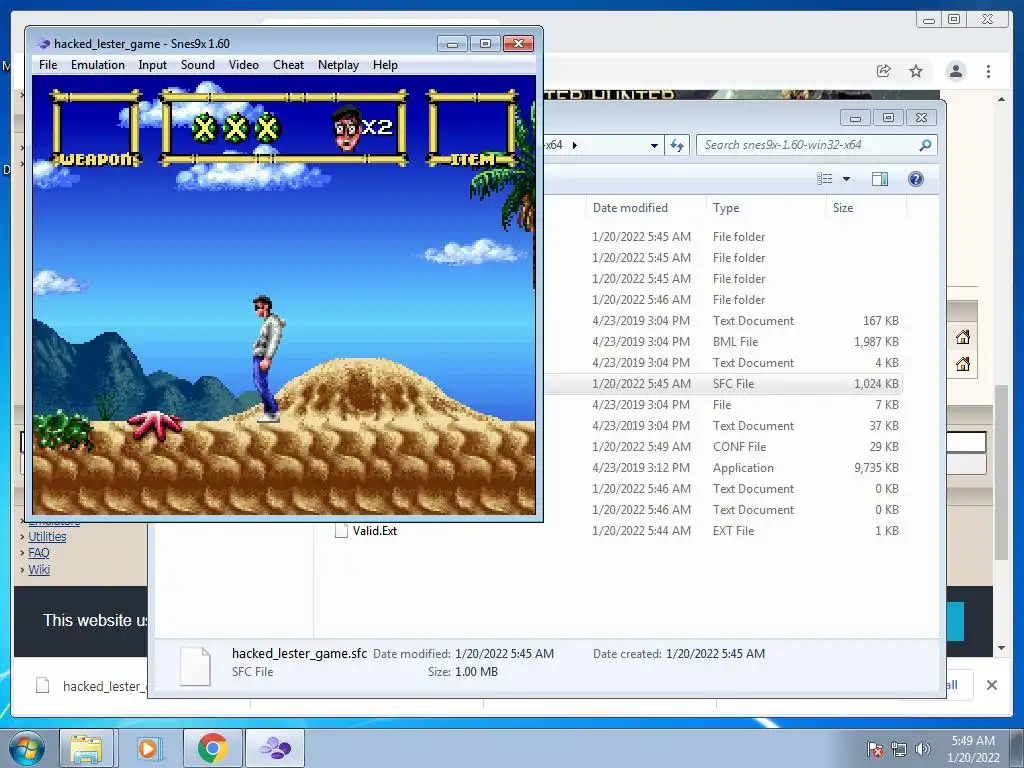Click the upper home icon on the webpage
Screen dimensions: 1024x768
coord(962,338)
